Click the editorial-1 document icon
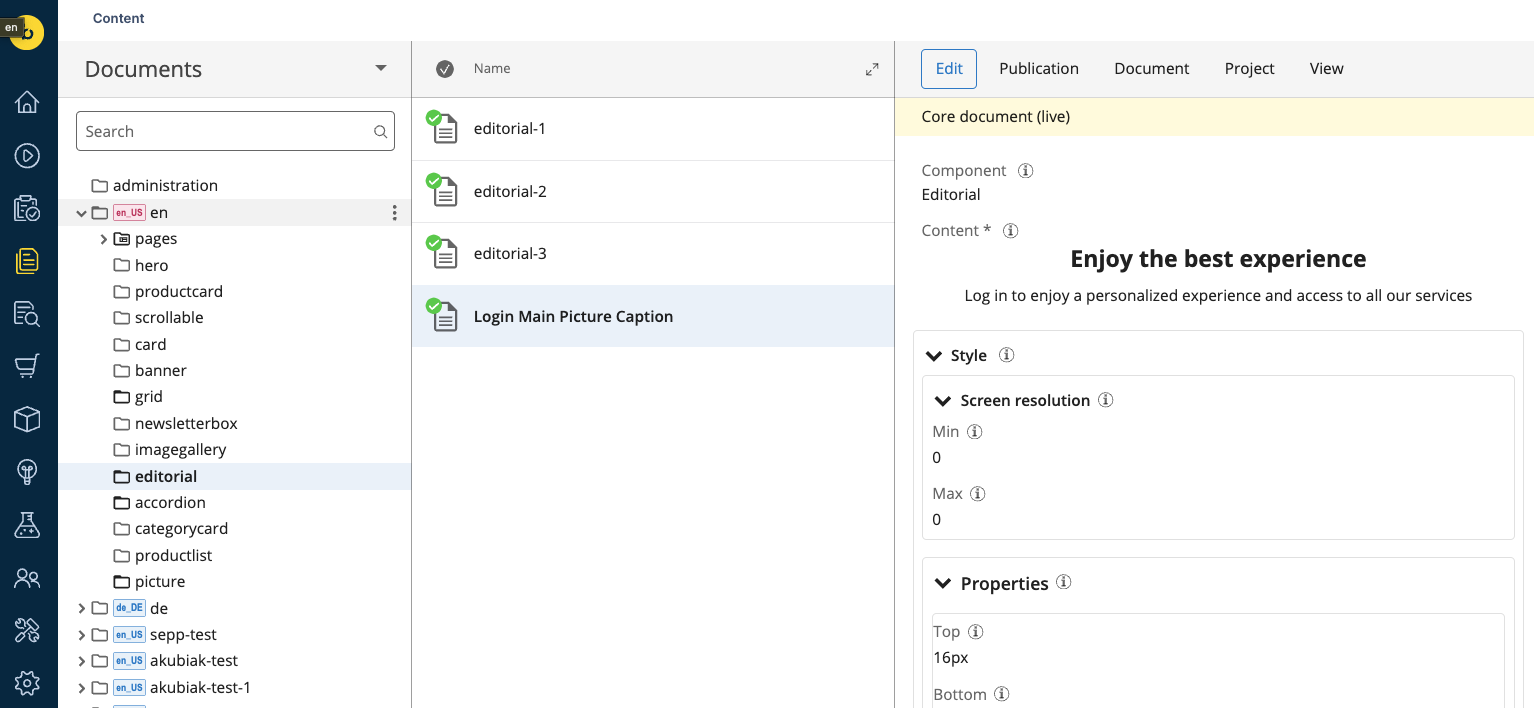 click(442, 127)
